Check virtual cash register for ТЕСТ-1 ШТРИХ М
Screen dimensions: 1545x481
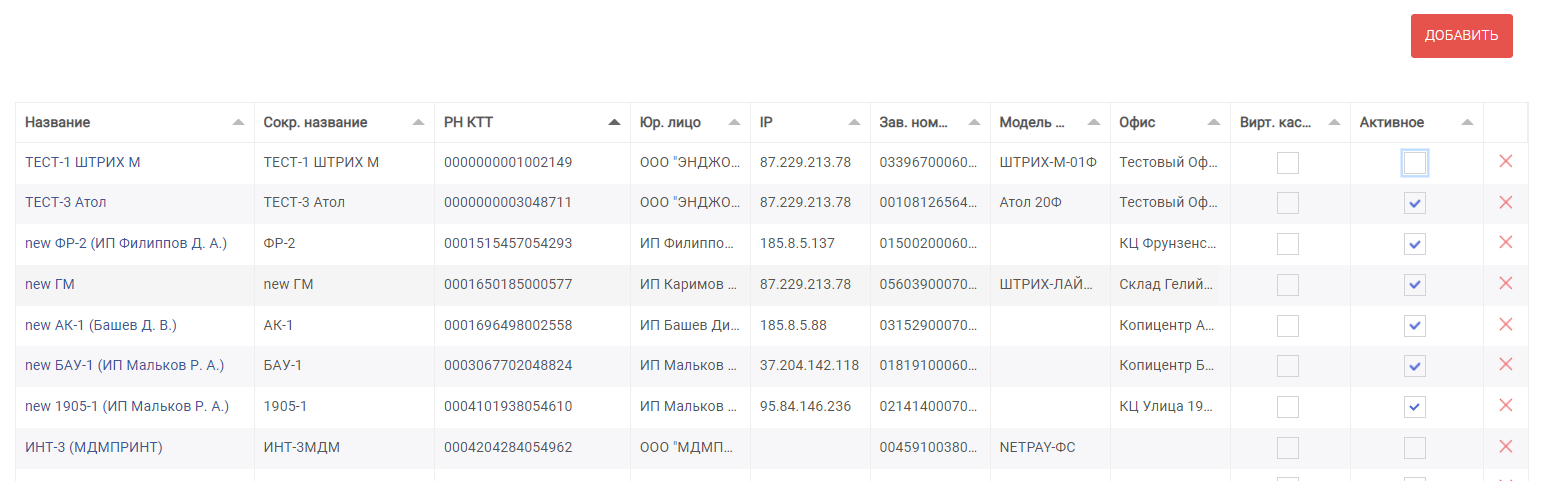tap(1288, 163)
